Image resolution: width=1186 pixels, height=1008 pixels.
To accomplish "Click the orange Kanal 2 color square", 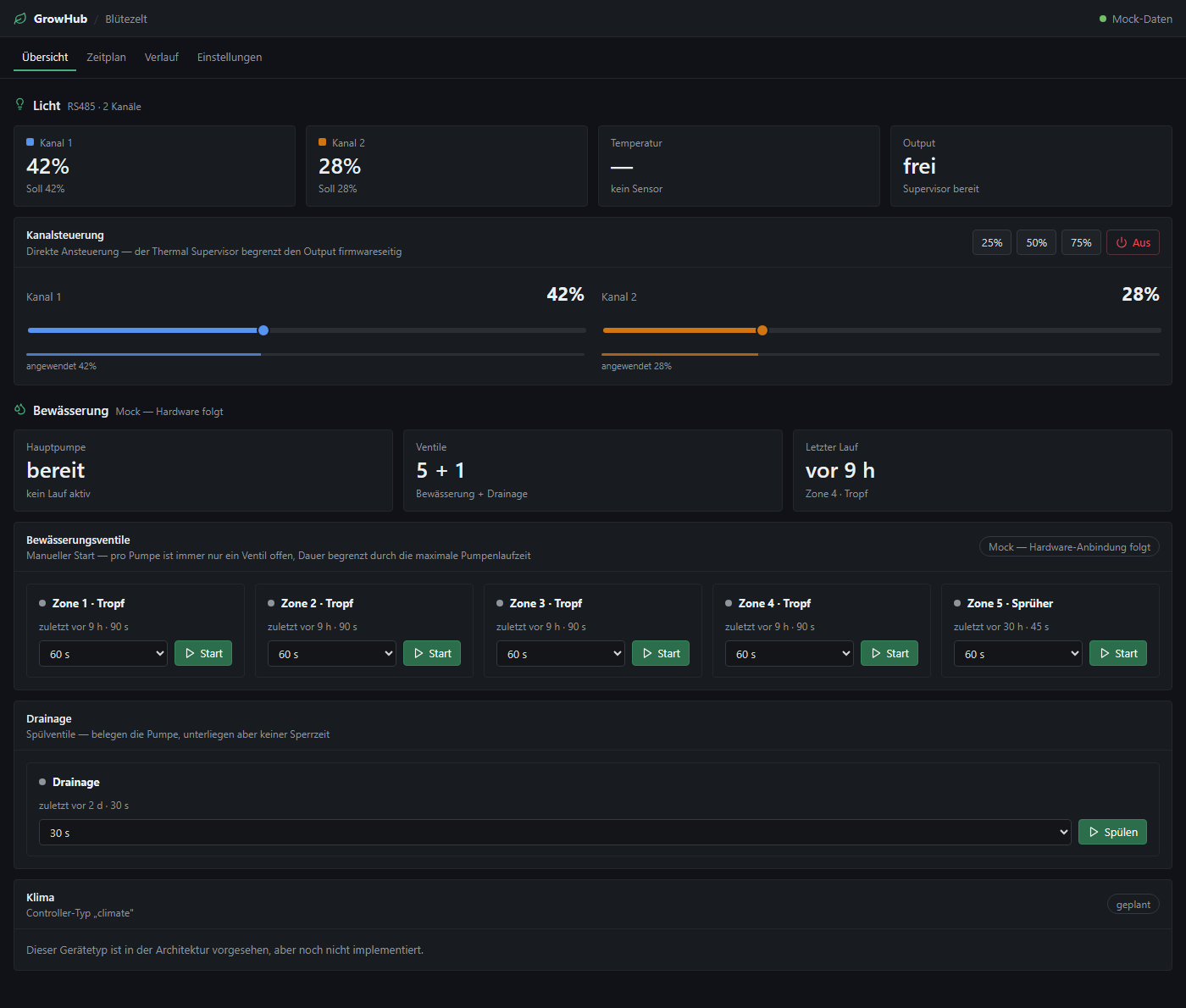I will click(323, 142).
